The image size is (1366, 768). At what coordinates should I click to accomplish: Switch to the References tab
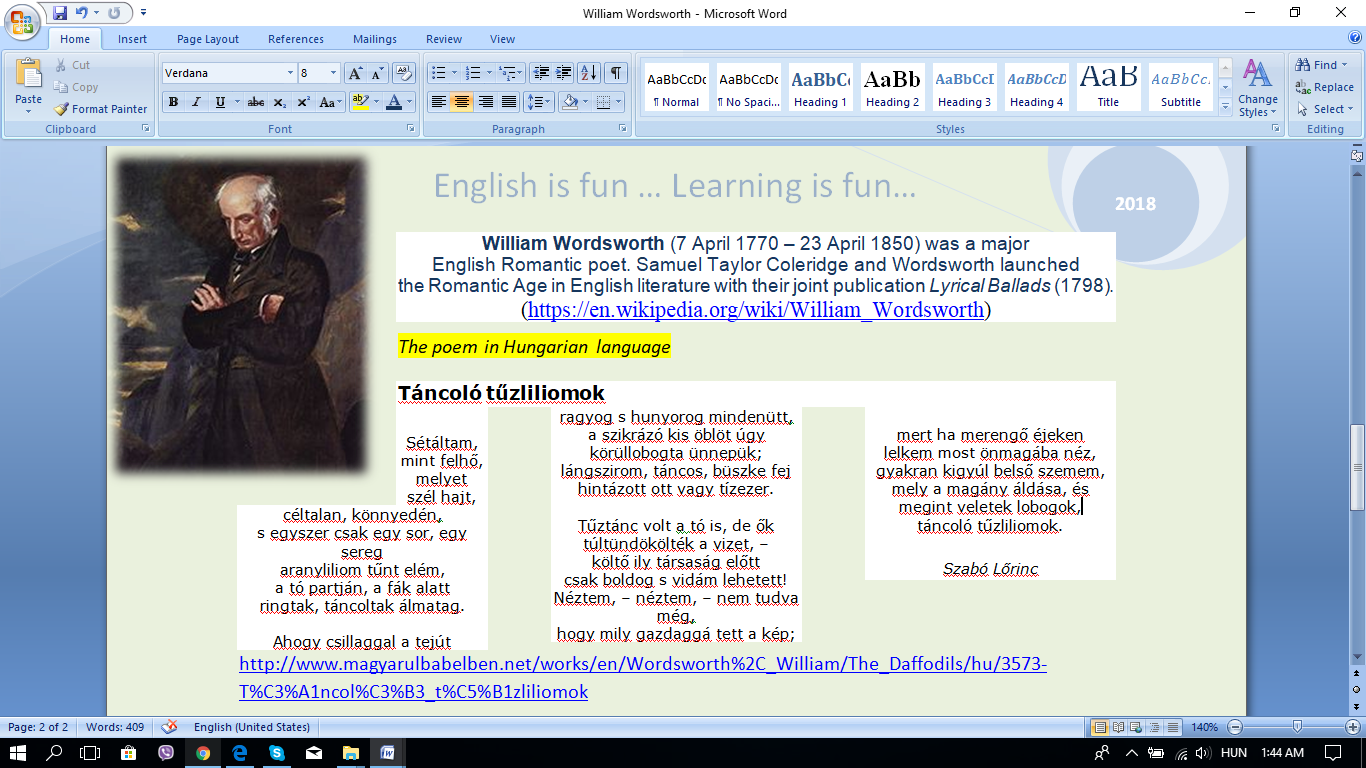click(296, 39)
